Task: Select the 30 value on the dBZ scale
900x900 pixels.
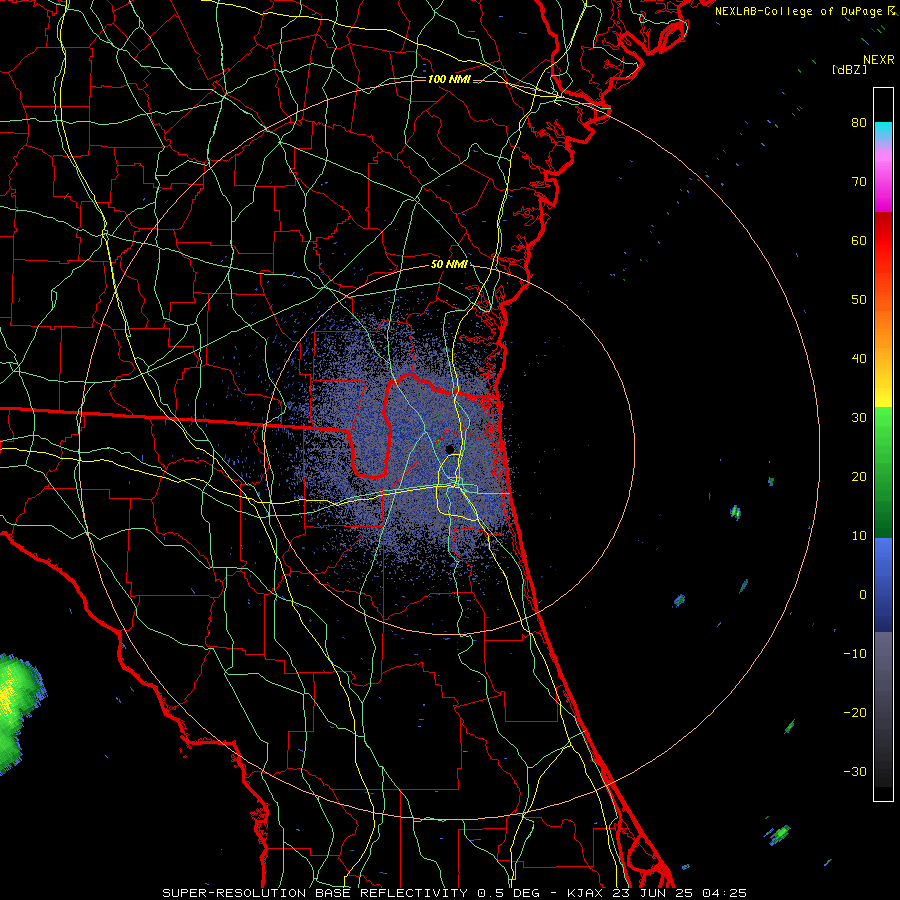Action: coord(859,417)
